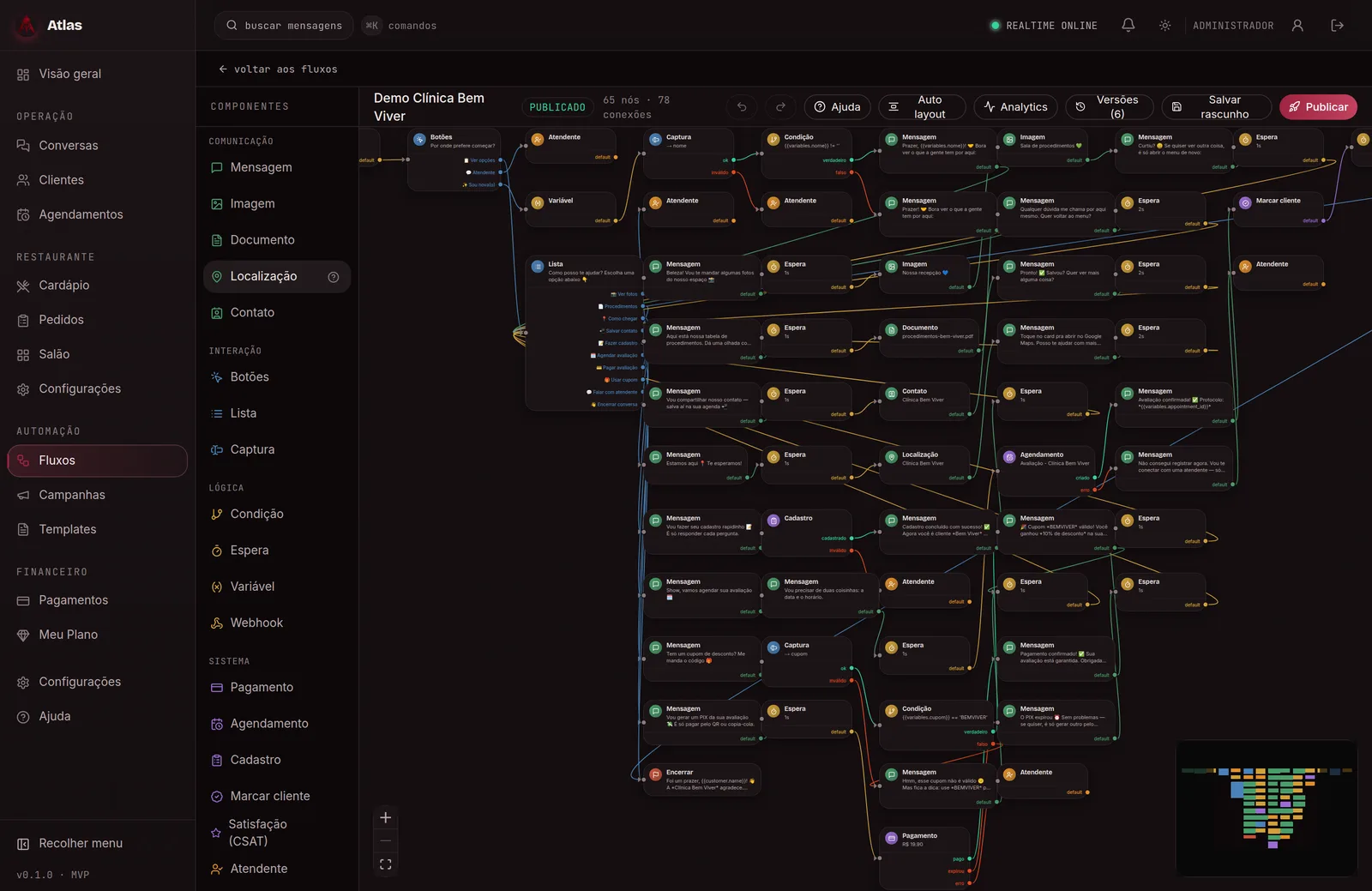Screen dimensions: 1372x891
Task: Click the undo arrow in flow toolbar
Action: pos(742,107)
